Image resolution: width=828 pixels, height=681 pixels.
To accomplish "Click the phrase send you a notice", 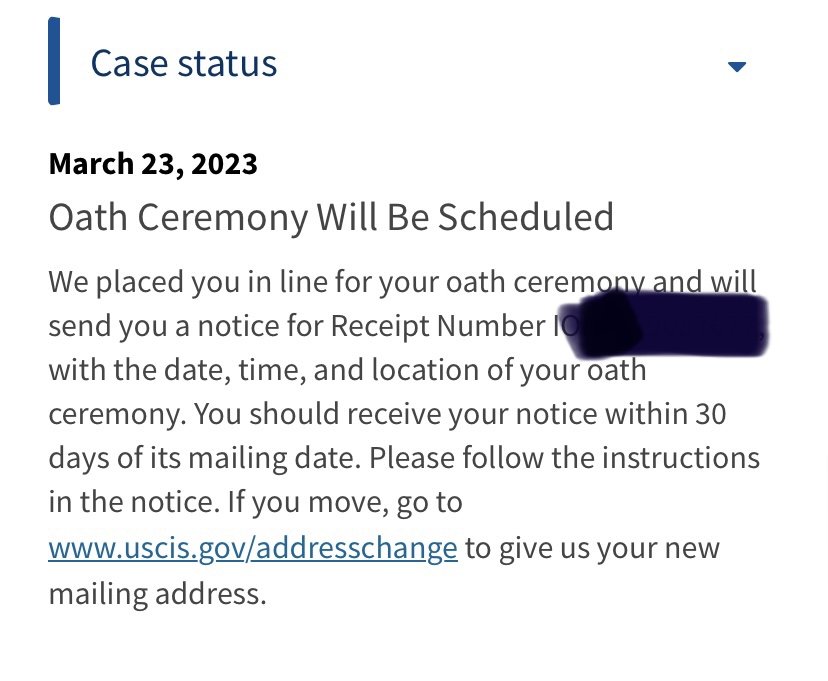I will [165, 326].
